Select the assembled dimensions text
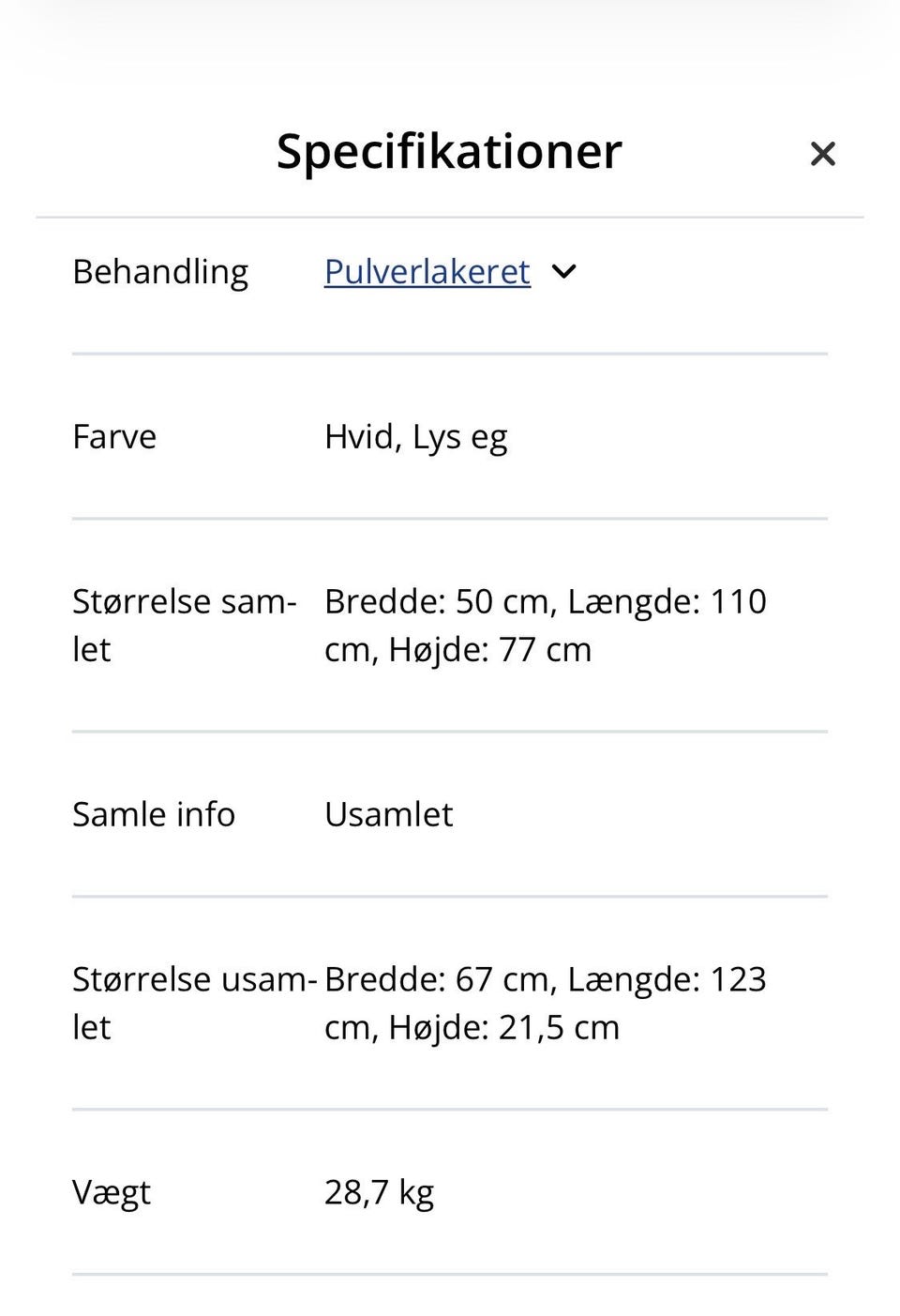Image resolution: width=900 pixels, height=1316 pixels. coord(546,624)
